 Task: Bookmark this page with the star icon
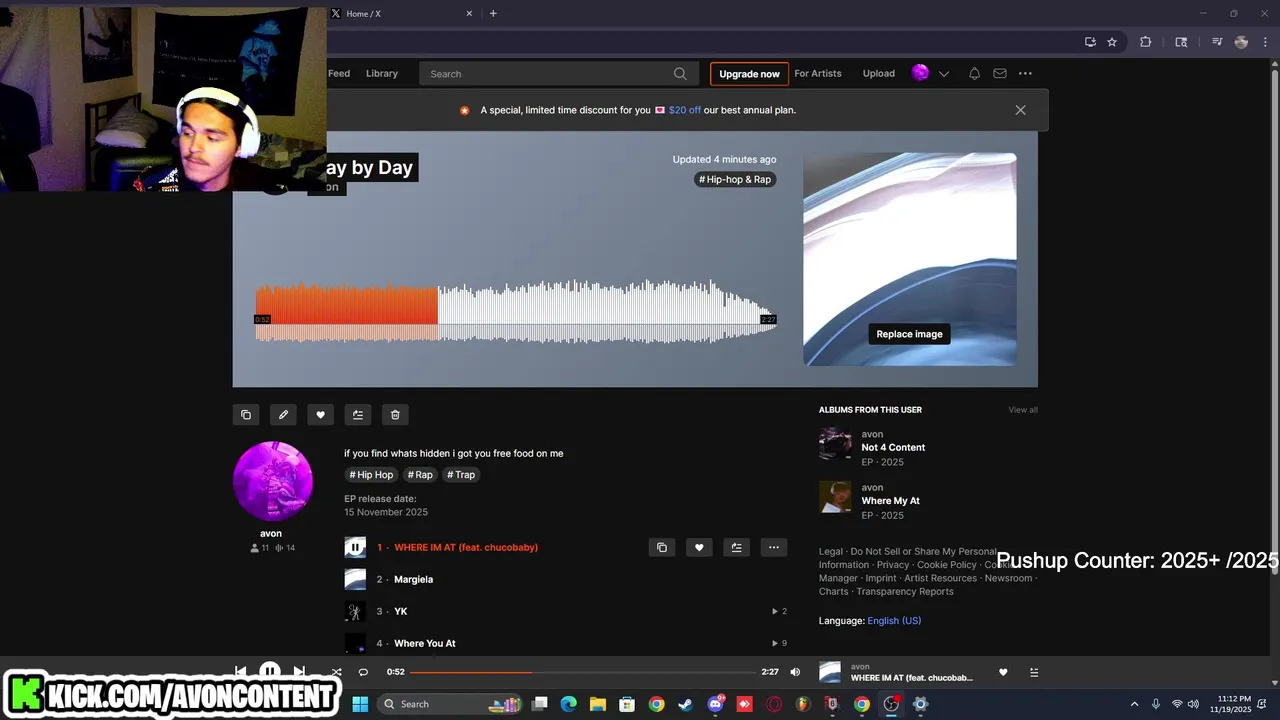click(x=1112, y=42)
